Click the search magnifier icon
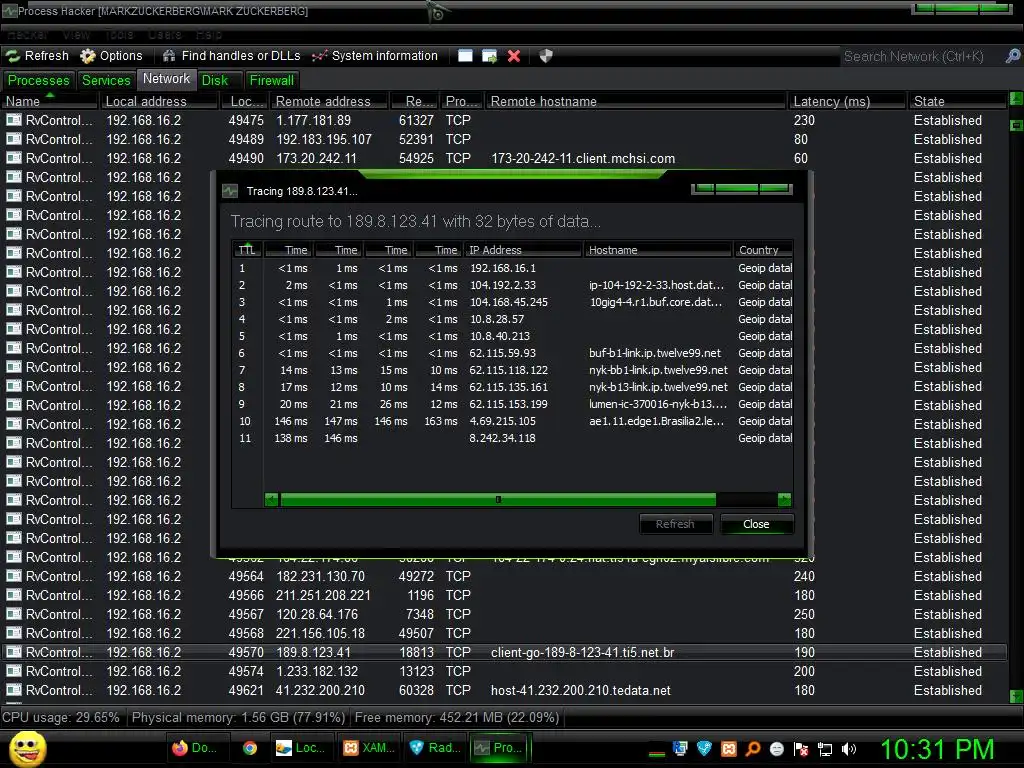This screenshot has height=768, width=1024. (1012, 56)
